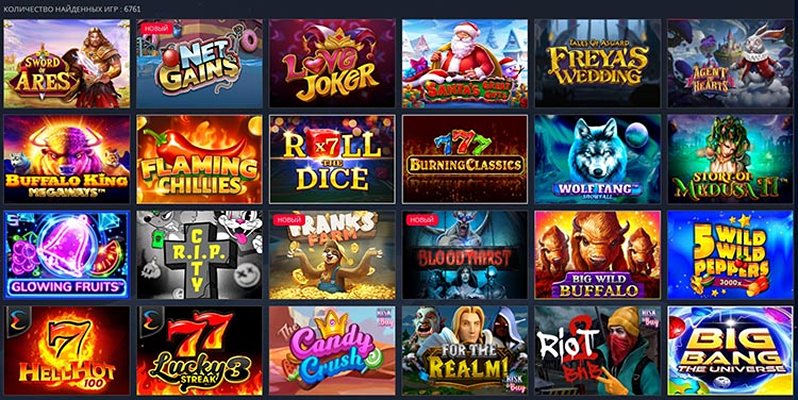Play the Hell Hot 100 slot

coord(67,351)
